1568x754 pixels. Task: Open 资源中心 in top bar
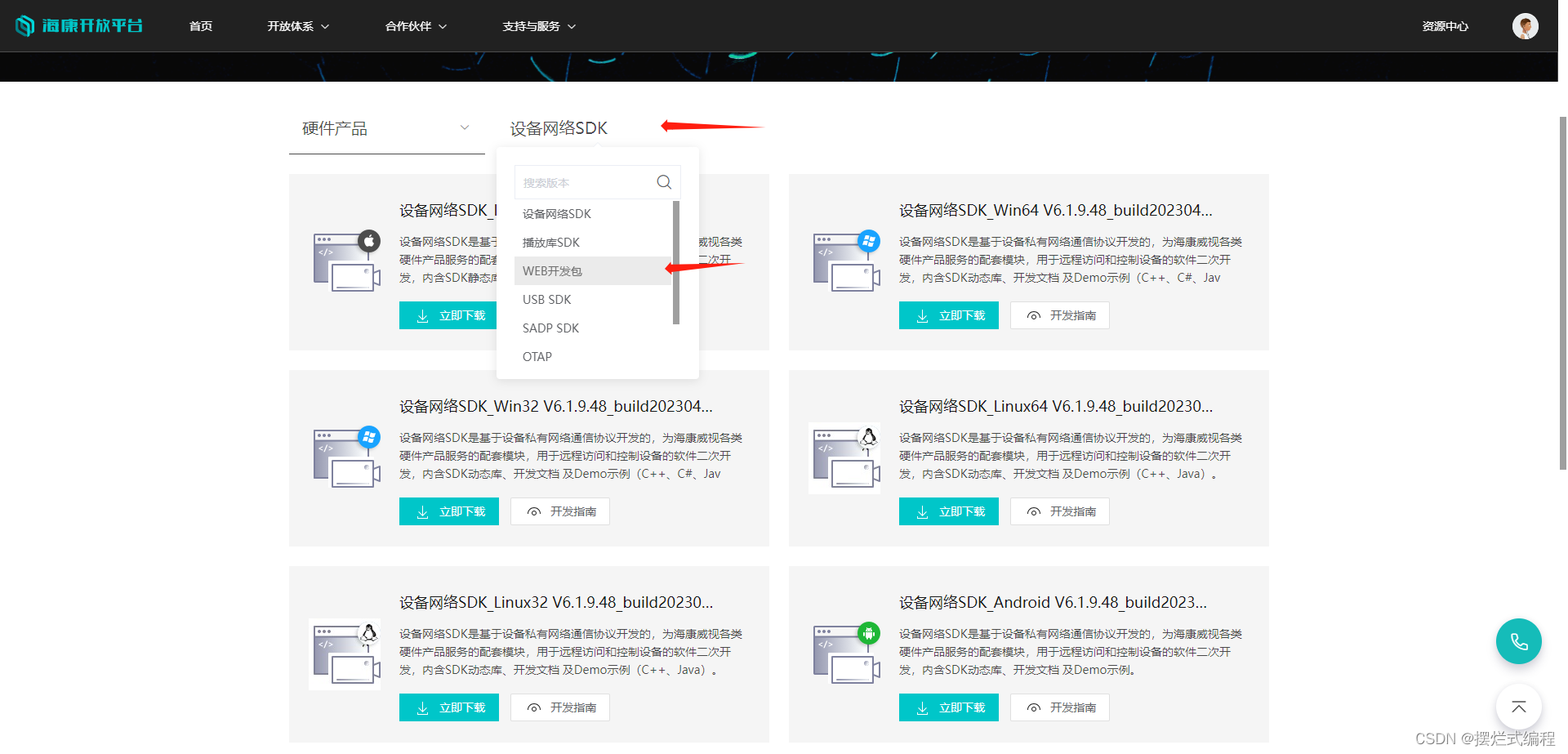1445,26
